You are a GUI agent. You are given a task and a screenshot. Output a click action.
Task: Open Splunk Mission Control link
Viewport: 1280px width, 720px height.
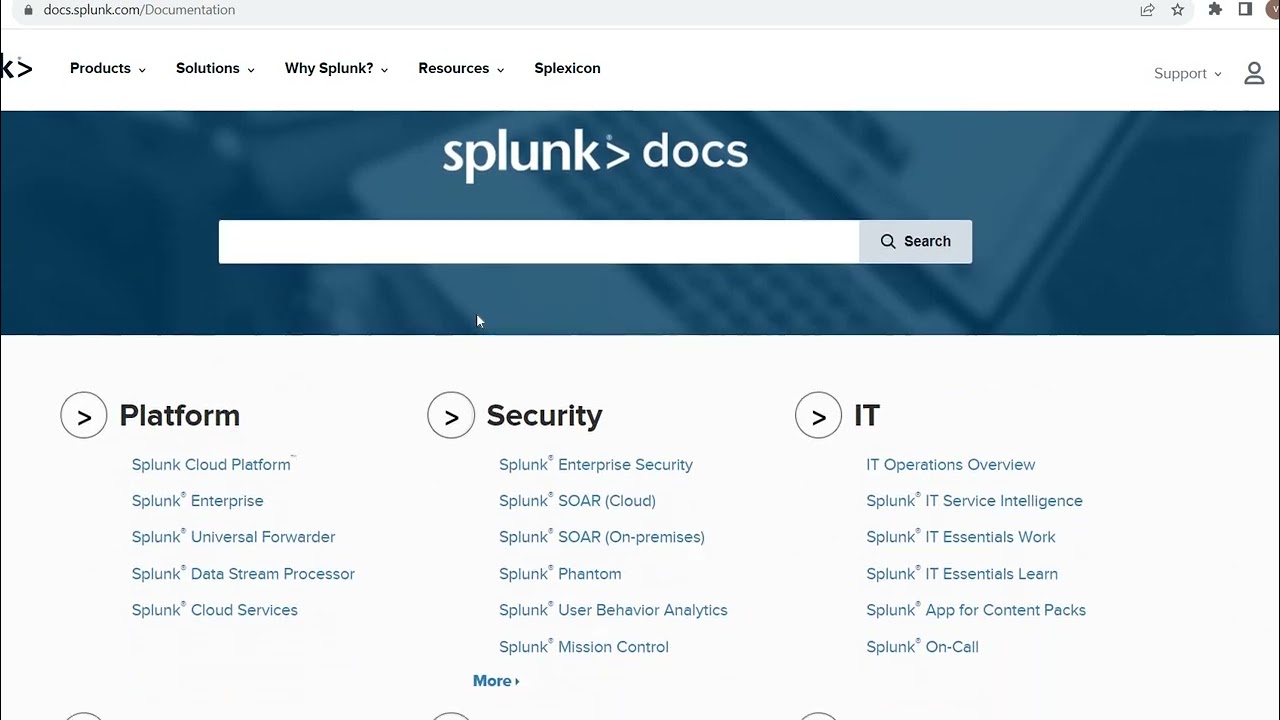[584, 647]
